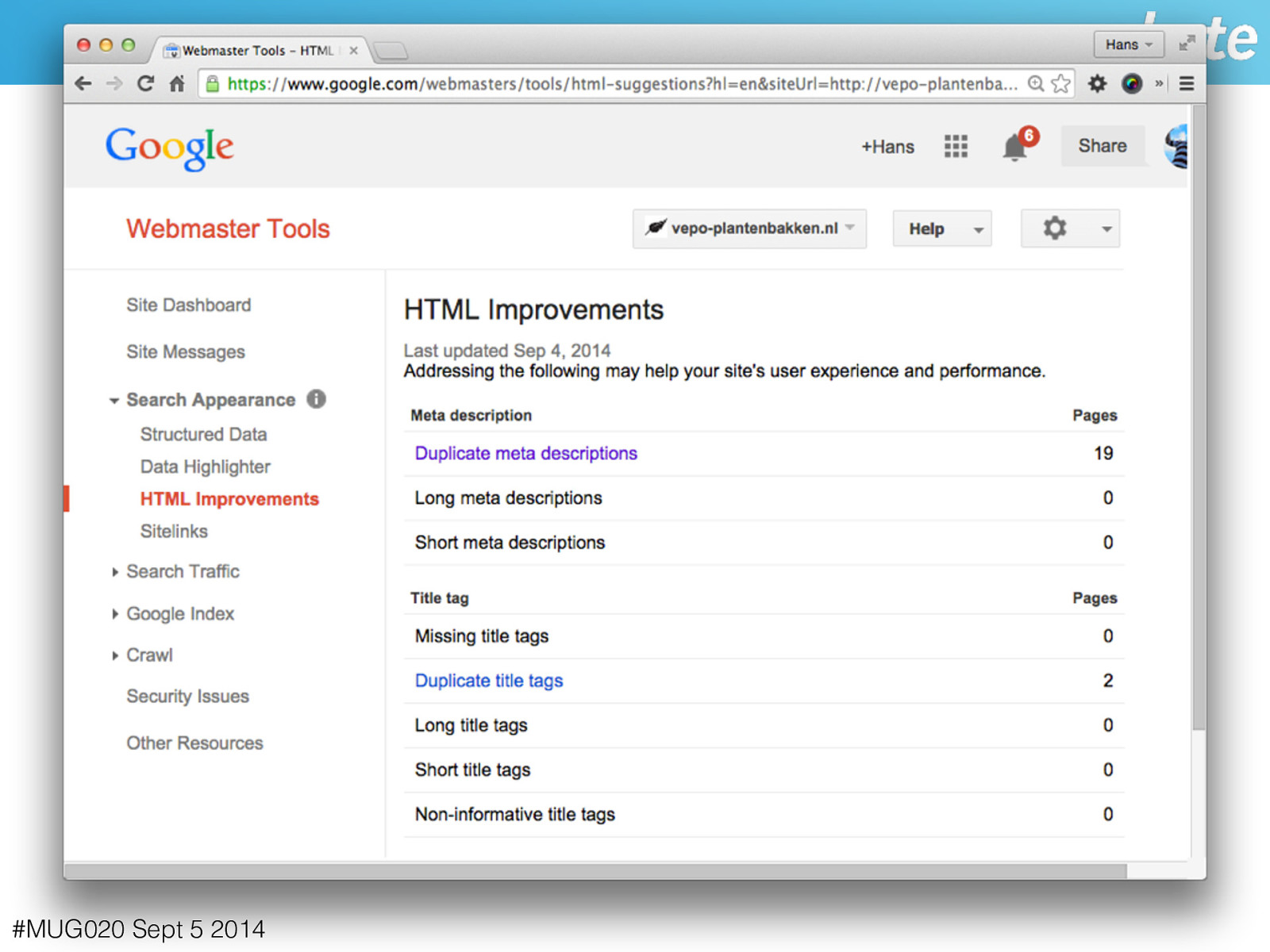Select HTML Improvements in sidebar
The height and width of the screenshot is (952, 1270).
click(x=229, y=499)
